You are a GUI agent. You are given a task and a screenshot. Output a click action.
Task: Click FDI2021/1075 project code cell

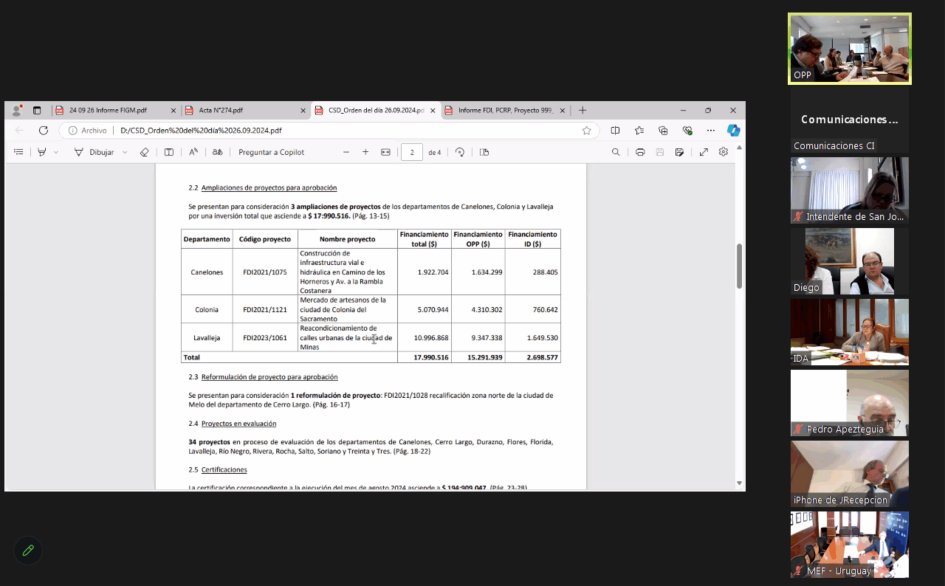point(265,273)
